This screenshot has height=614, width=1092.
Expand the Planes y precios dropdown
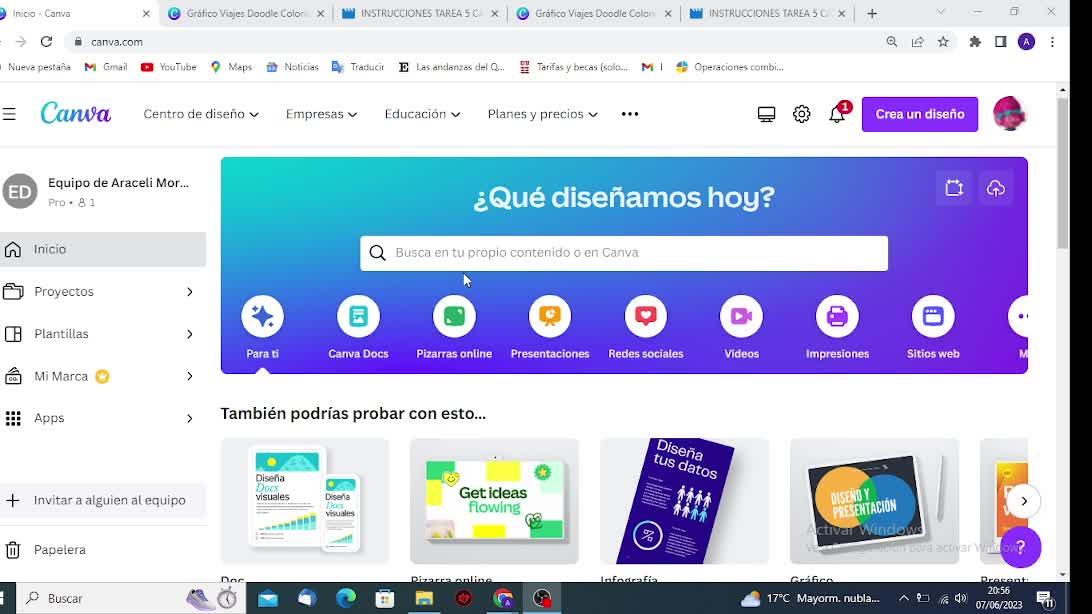[x=543, y=114]
